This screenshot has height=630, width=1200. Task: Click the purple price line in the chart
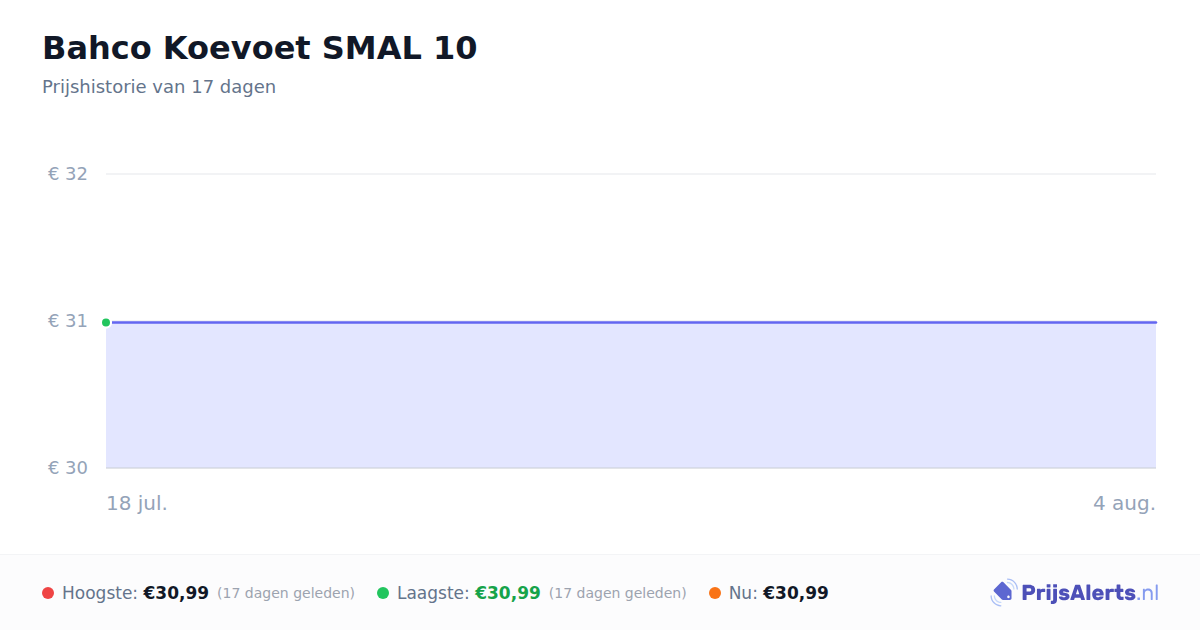pyautogui.click(x=631, y=322)
